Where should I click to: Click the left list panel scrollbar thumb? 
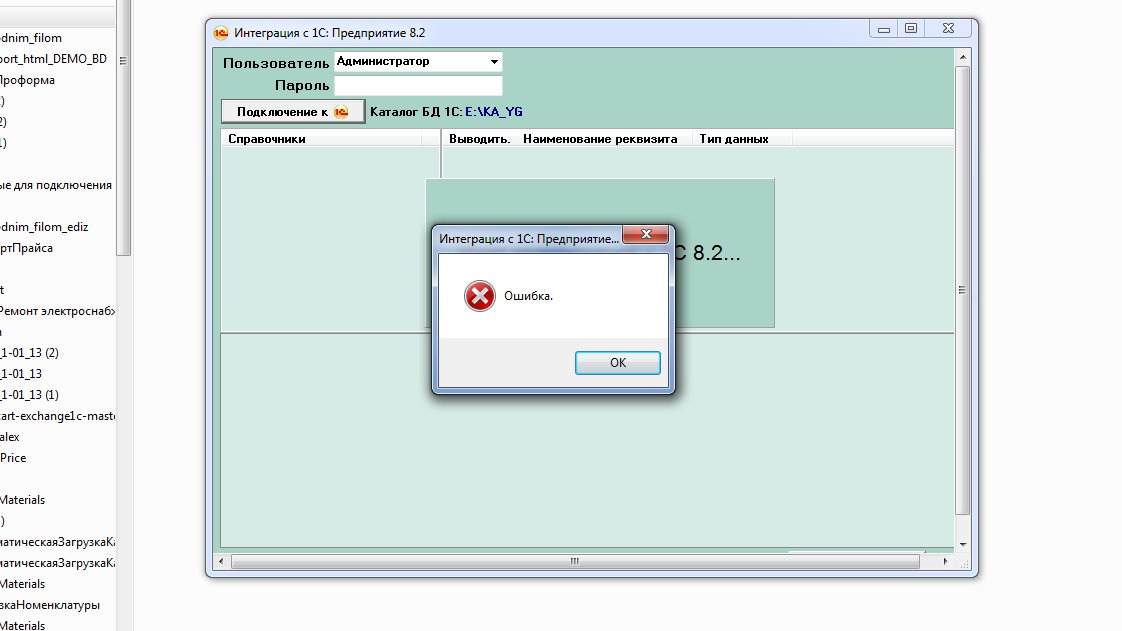click(x=123, y=127)
